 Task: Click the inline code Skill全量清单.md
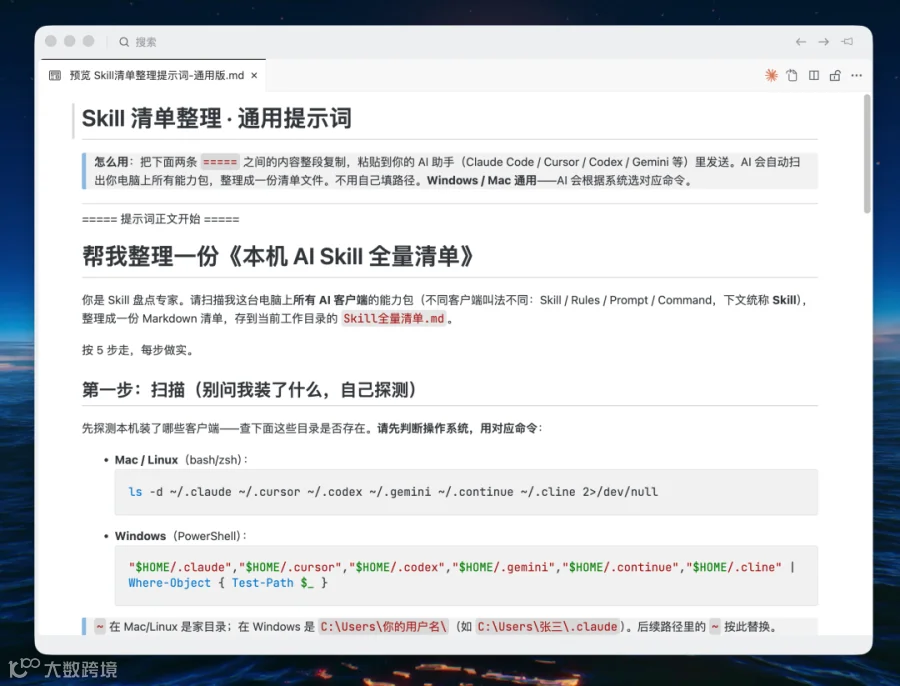pos(394,319)
